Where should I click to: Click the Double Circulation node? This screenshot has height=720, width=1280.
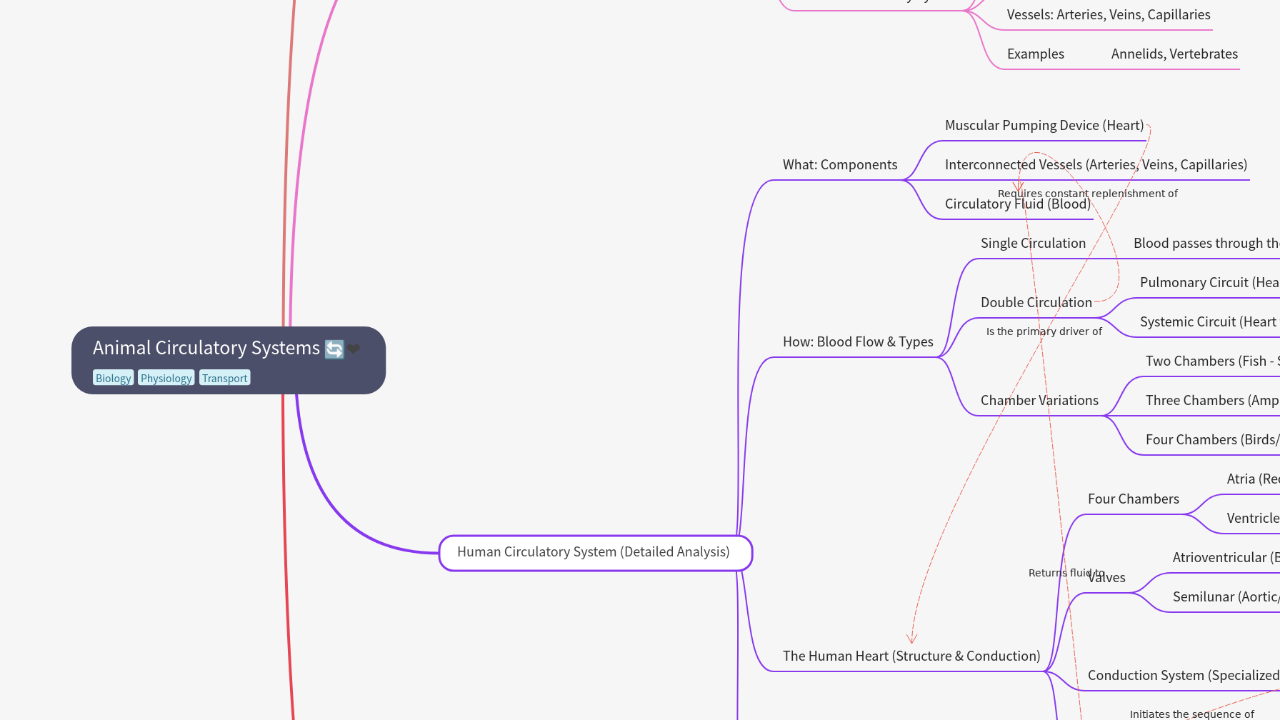pos(1036,303)
